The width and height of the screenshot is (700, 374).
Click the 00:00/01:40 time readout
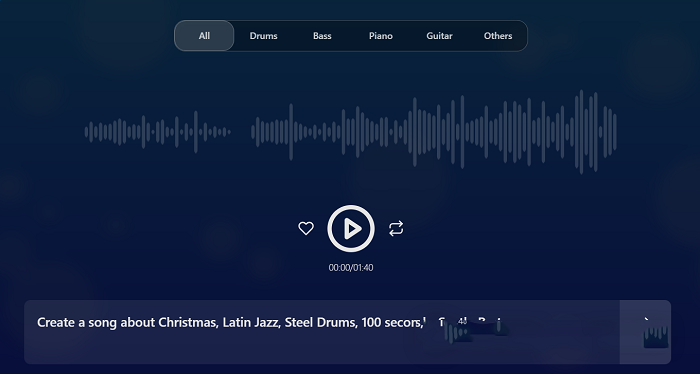pyautogui.click(x=351, y=268)
